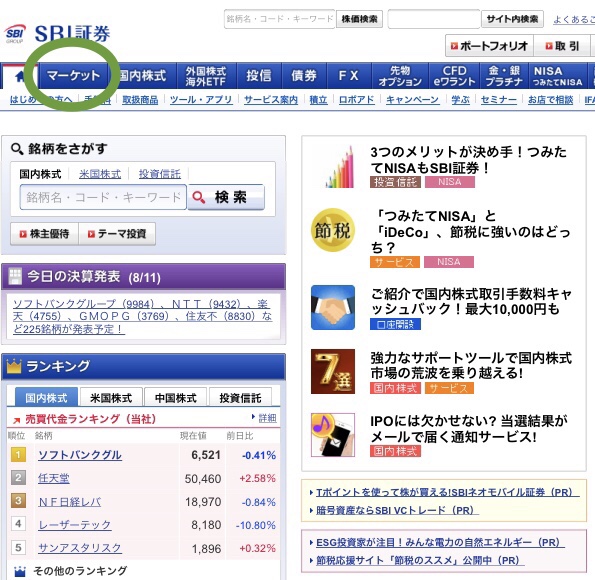Open the 先物オプション tab
This screenshot has height=580, width=595.
tap(400, 76)
